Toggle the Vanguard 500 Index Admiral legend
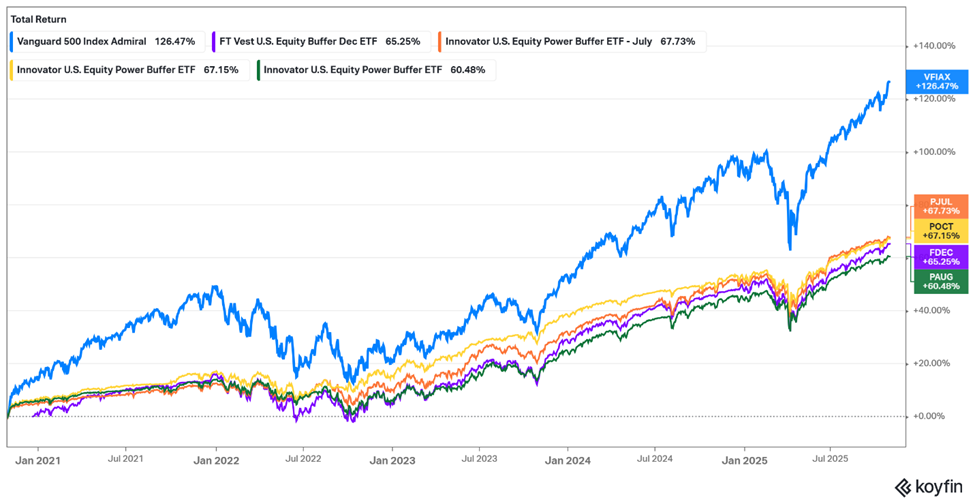Viewport: 975px width, 504px height. coord(104,42)
